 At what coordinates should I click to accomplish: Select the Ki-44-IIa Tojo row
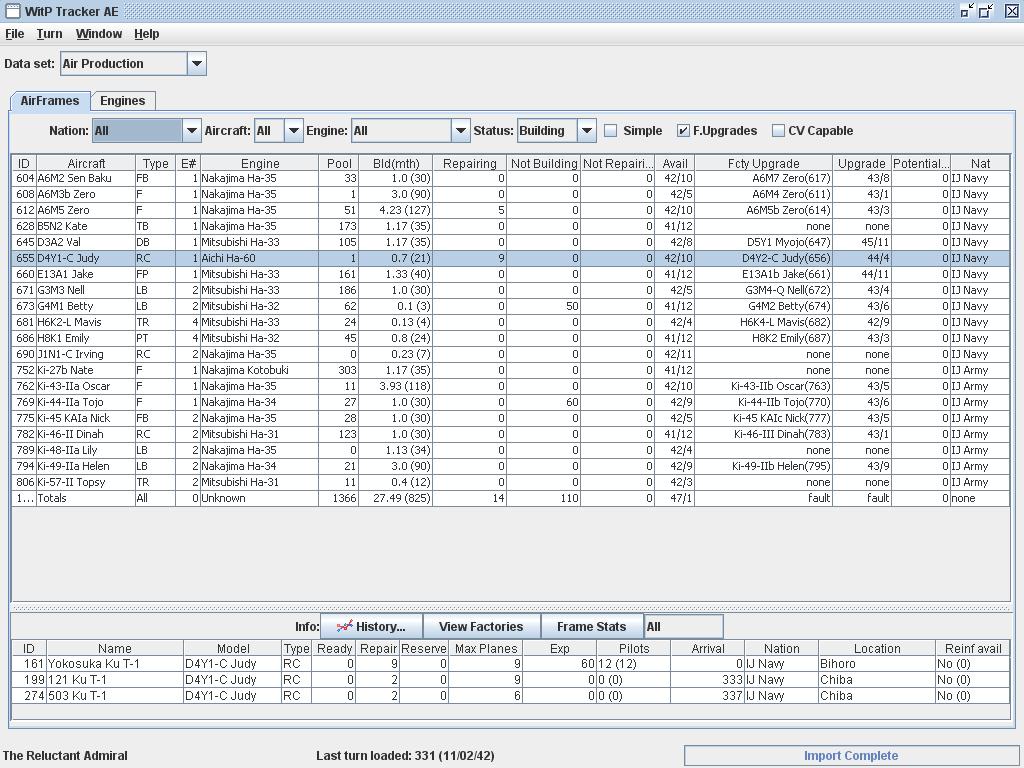point(511,402)
